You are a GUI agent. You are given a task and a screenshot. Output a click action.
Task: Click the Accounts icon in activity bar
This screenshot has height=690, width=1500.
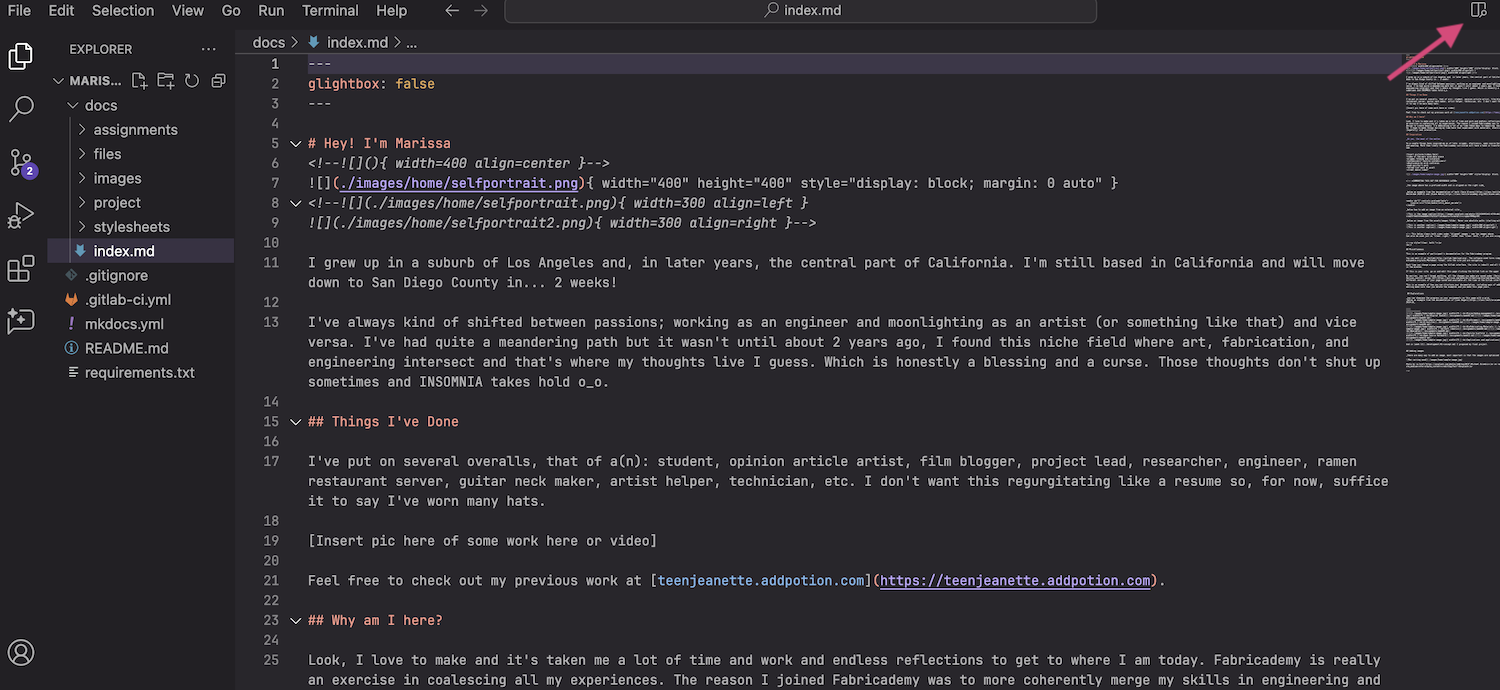click(21, 653)
